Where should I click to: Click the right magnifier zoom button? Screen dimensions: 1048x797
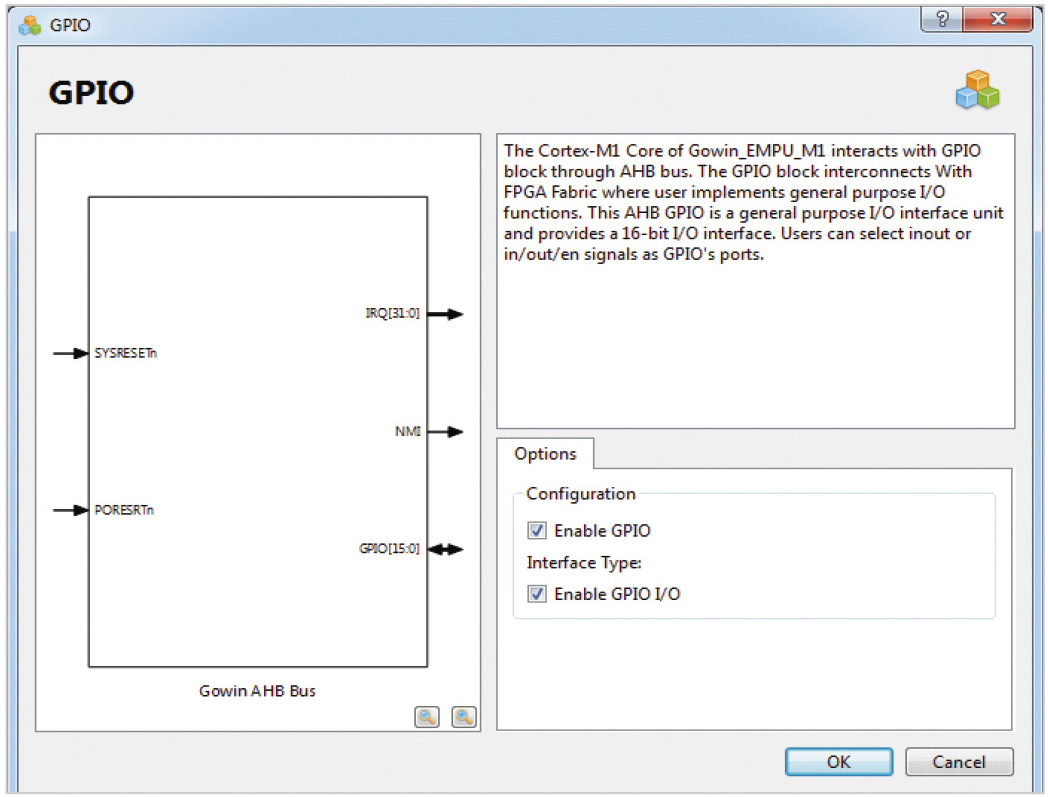tap(463, 716)
